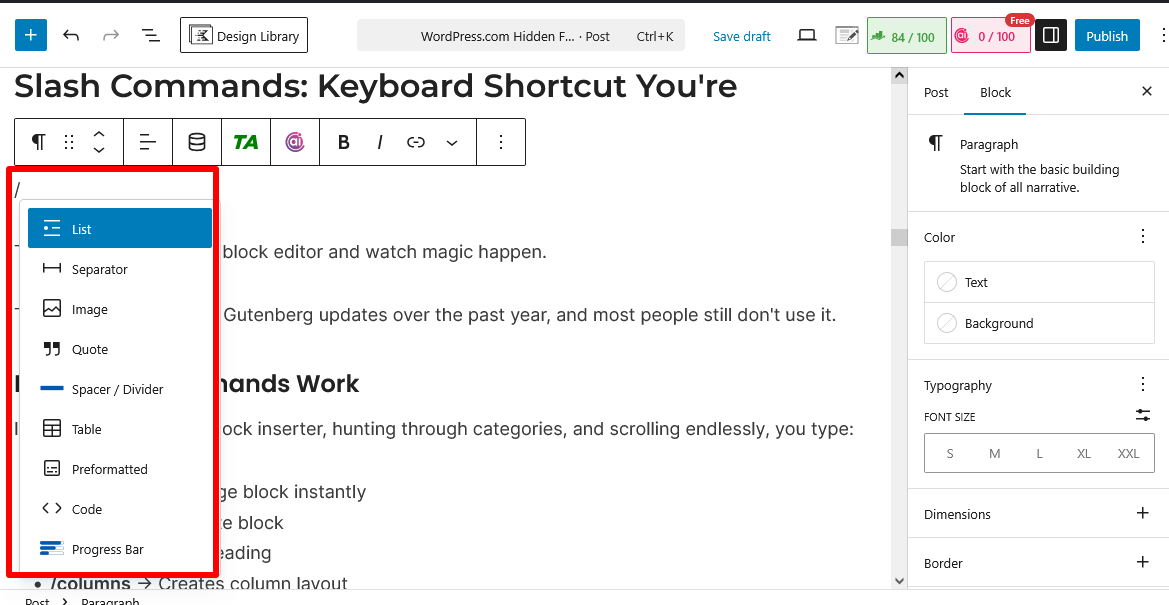The image size is (1169, 605).
Task: Open the block inserter with the plus icon
Action: (x=30, y=34)
